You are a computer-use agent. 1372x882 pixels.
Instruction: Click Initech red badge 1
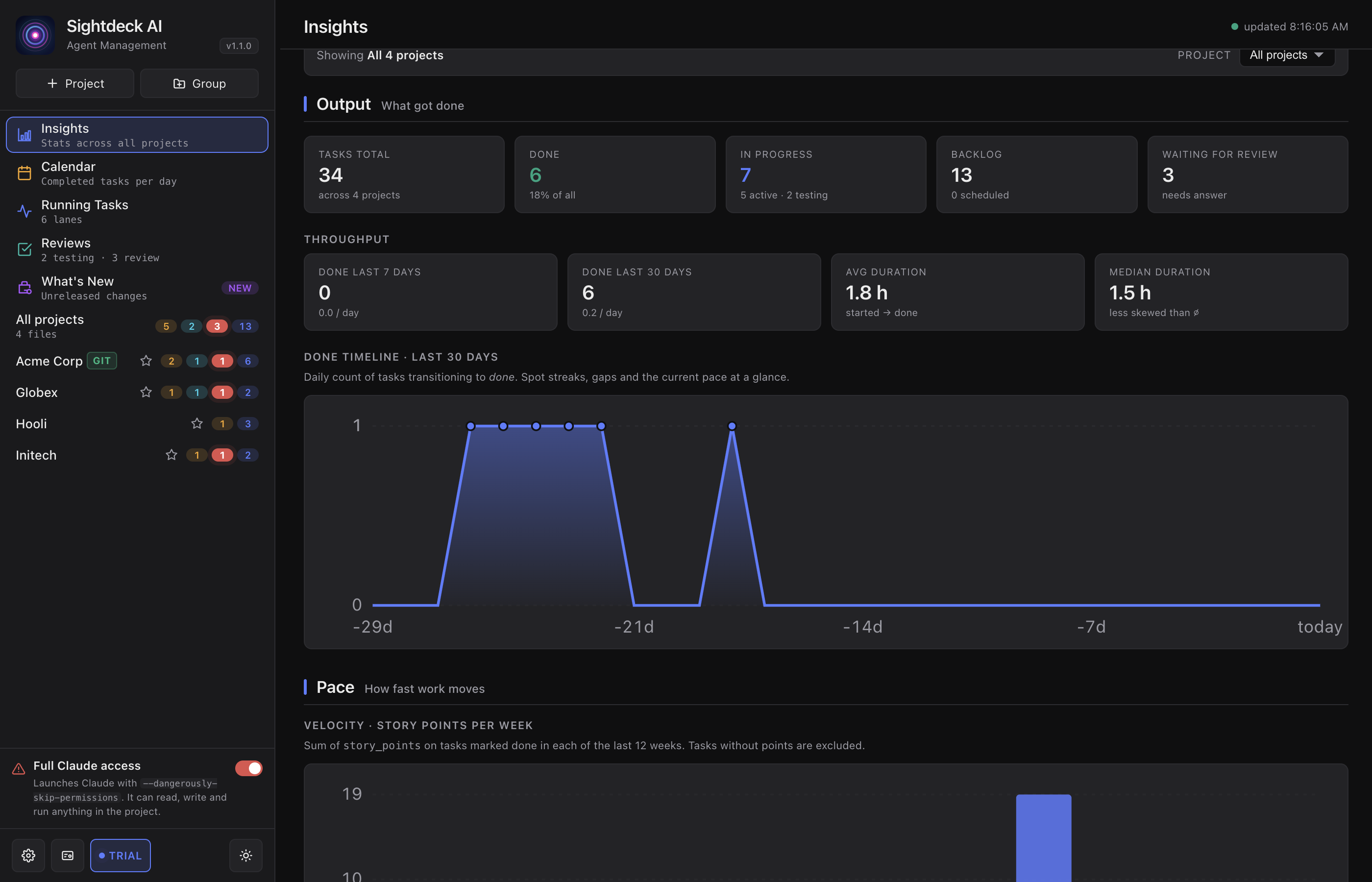222,455
